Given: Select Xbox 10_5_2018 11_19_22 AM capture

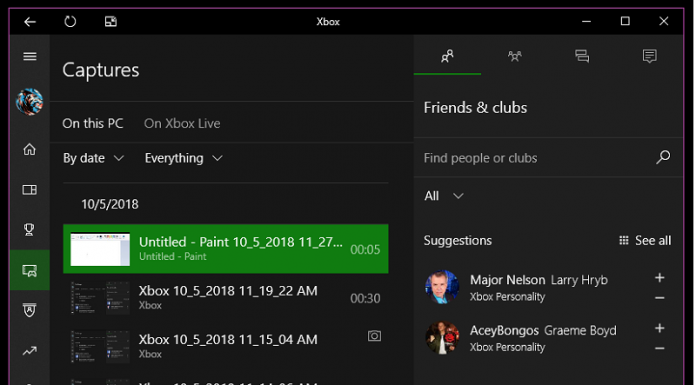Looking at the screenshot, I should point(225,298).
